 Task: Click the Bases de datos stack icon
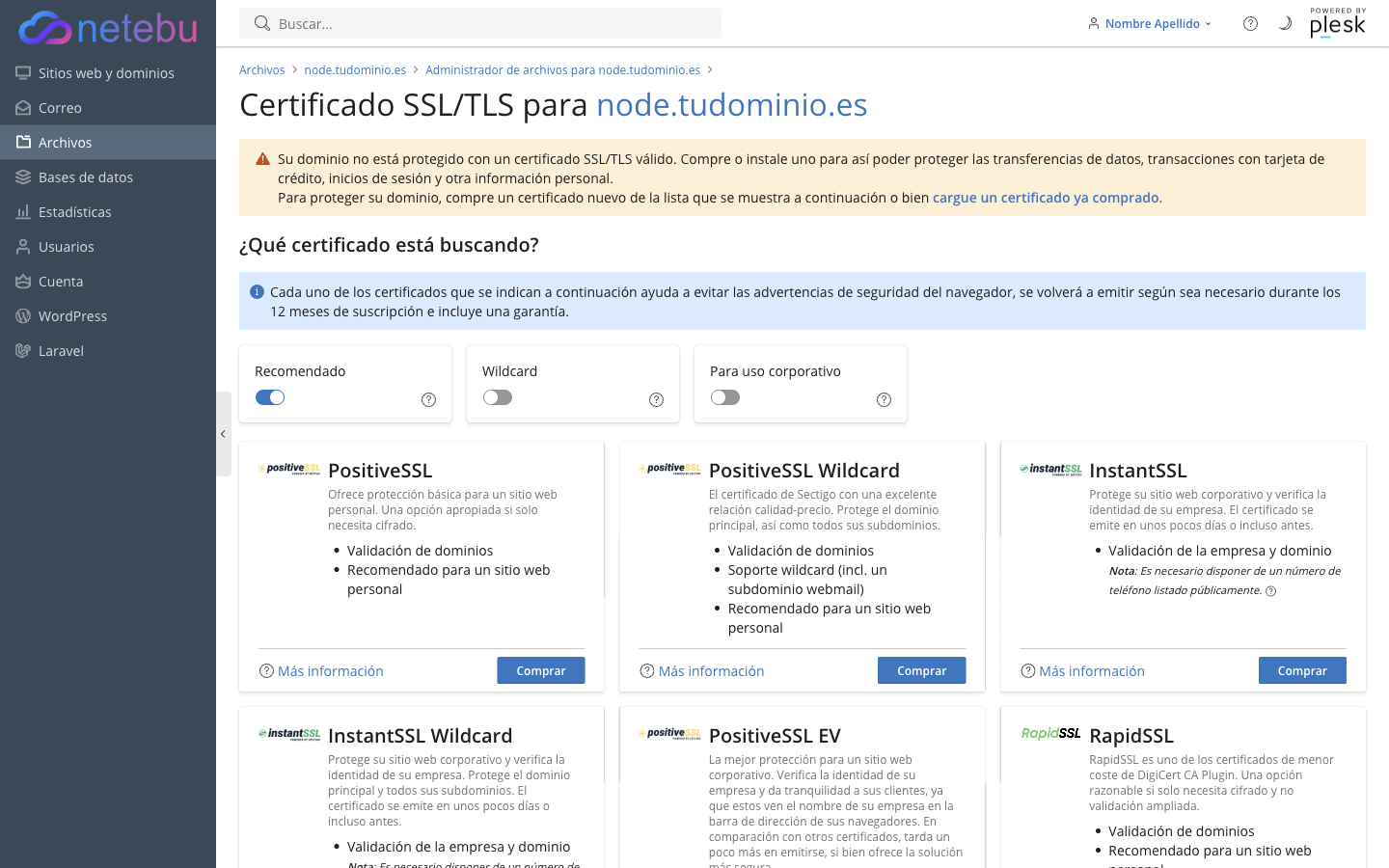click(23, 176)
